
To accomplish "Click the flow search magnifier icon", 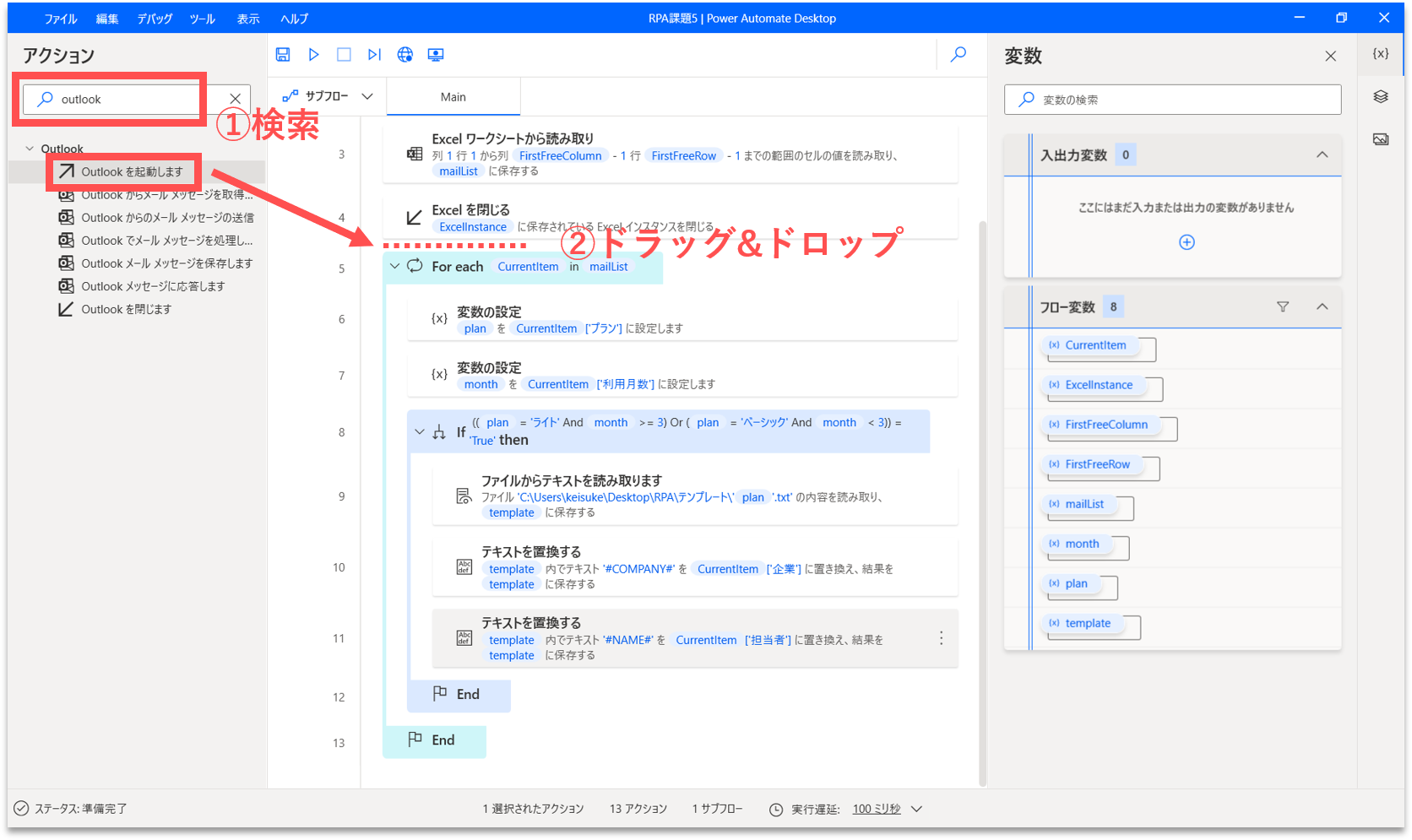I will (x=959, y=55).
